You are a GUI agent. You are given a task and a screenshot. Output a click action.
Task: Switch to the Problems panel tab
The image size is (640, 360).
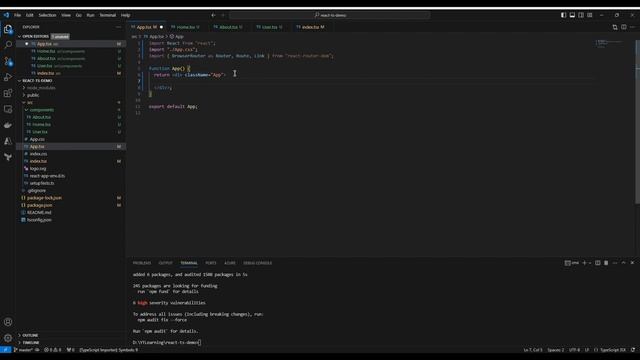142,263
